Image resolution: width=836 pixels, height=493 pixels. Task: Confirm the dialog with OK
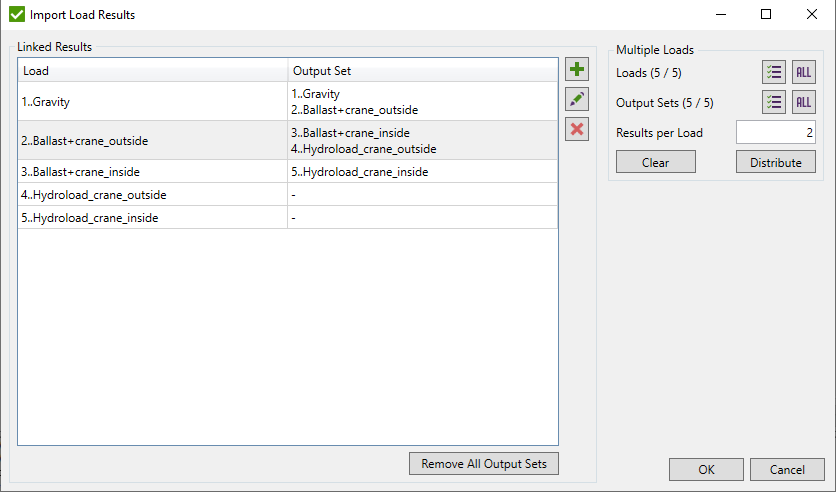pyautogui.click(x=706, y=470)
